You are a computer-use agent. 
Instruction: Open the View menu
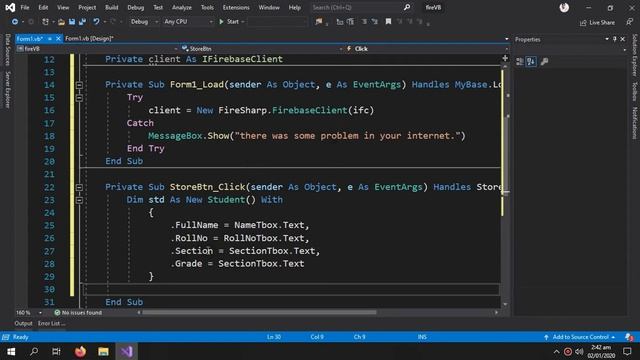tap(63, 7)
